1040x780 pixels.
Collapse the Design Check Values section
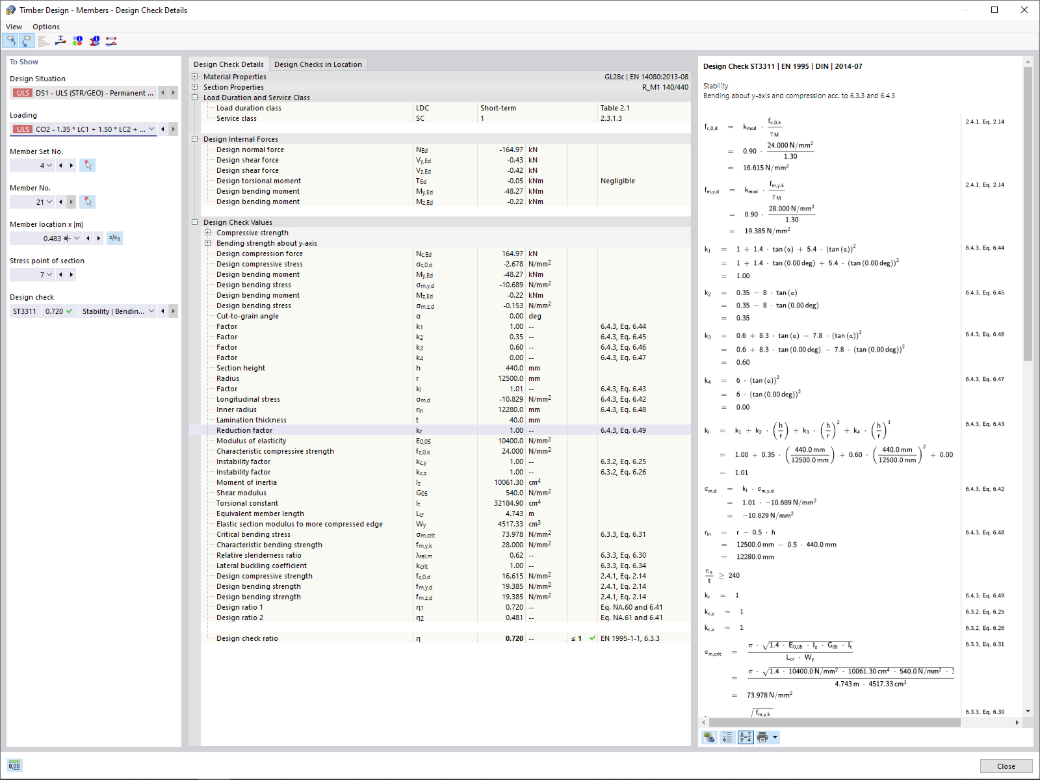195,222
